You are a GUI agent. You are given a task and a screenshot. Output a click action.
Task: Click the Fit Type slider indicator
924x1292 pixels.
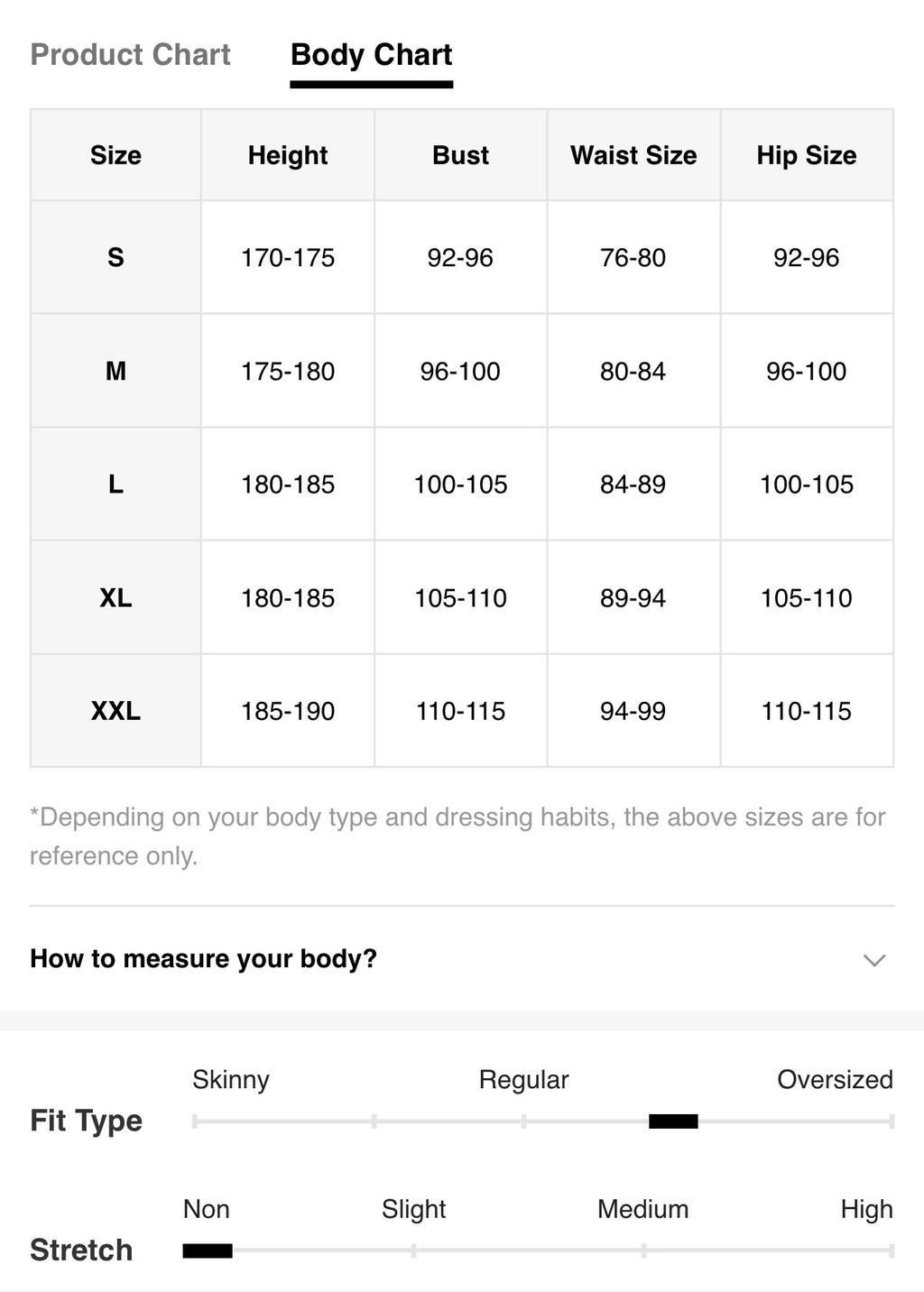[673, 1121]
